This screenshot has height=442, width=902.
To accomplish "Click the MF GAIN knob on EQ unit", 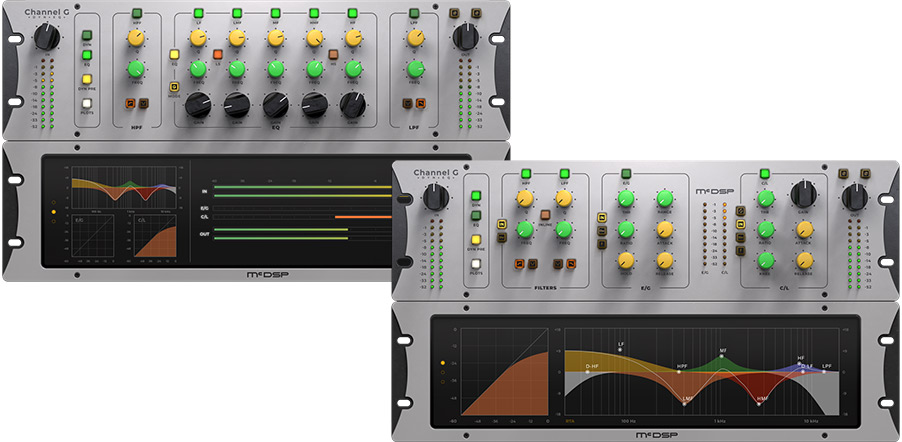I will click(276, 105).
